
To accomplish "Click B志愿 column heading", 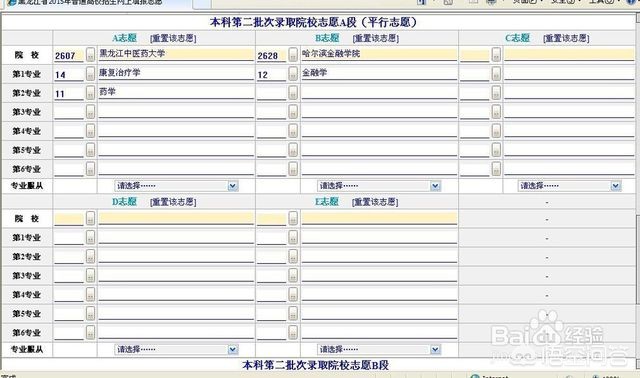I will (x=327, y=38).
